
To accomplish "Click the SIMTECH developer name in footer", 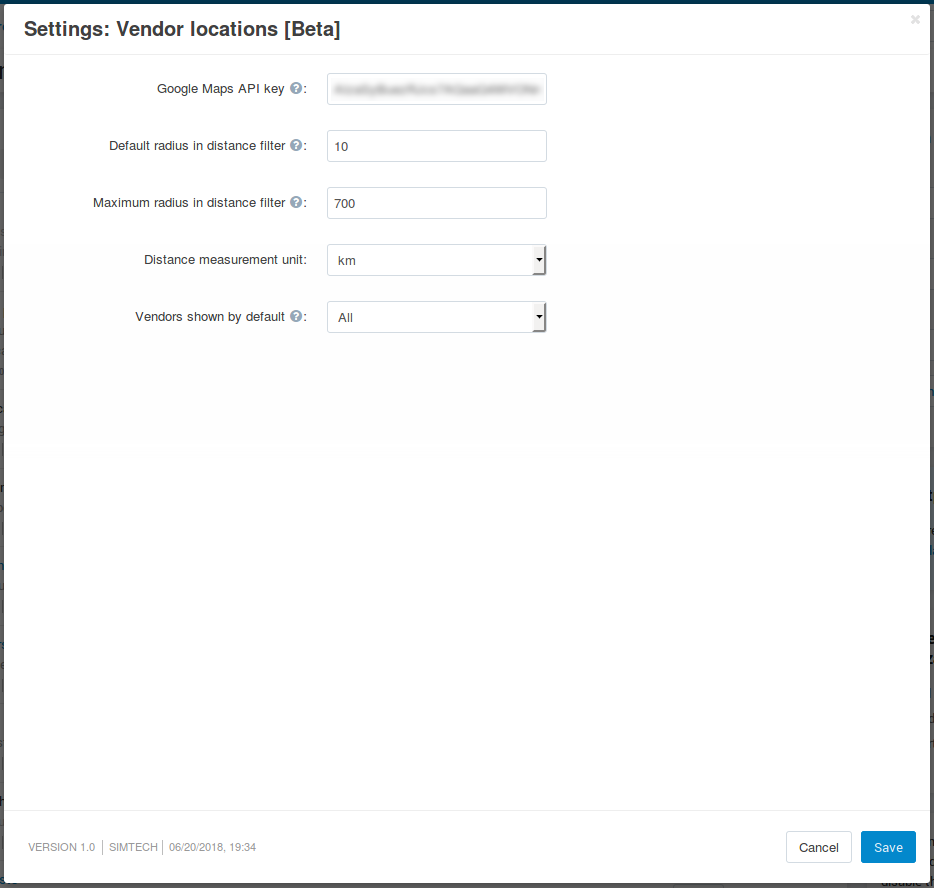I will 133,847.
